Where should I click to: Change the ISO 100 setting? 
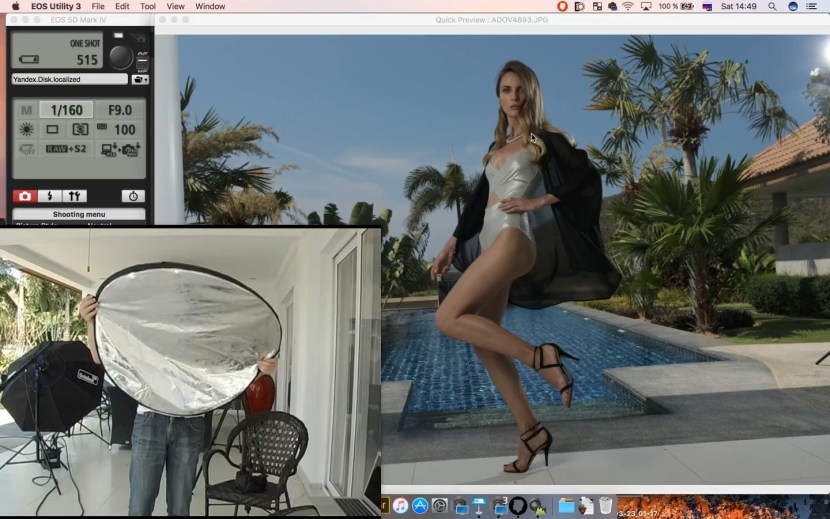click(x=118, y=130)
